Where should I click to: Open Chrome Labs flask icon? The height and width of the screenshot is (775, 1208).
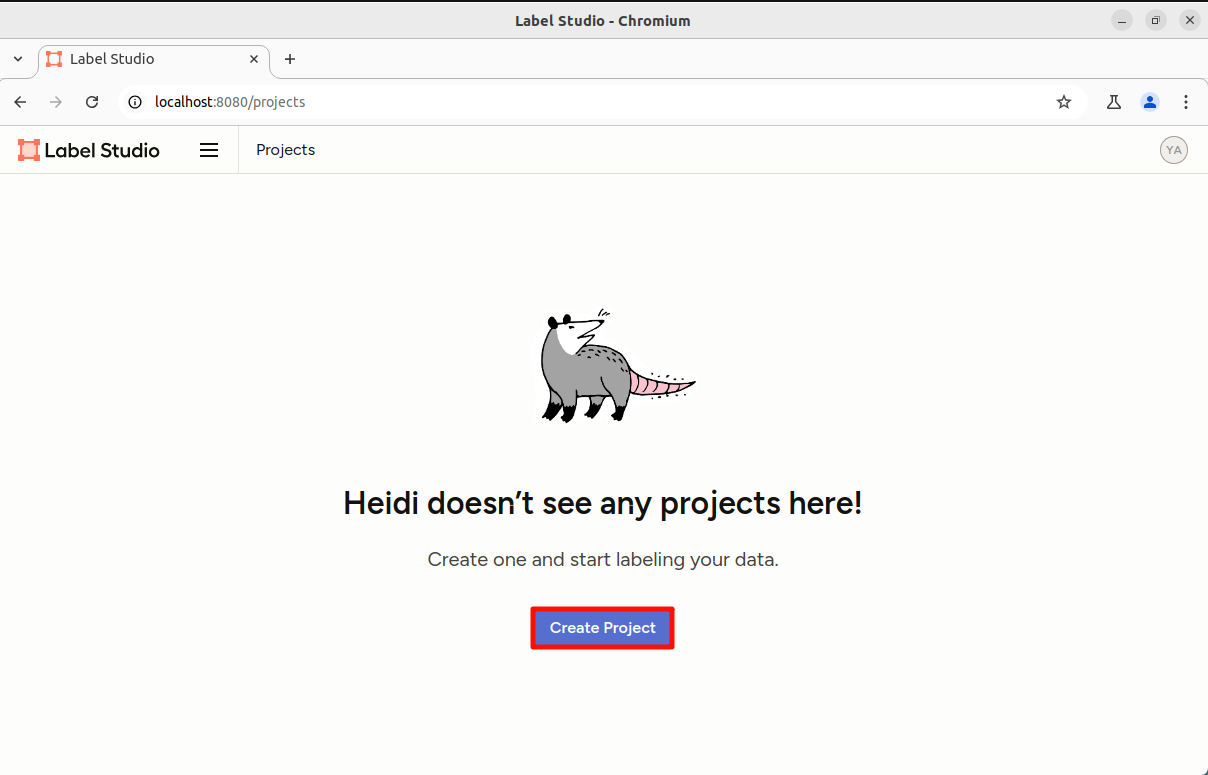1114,102
